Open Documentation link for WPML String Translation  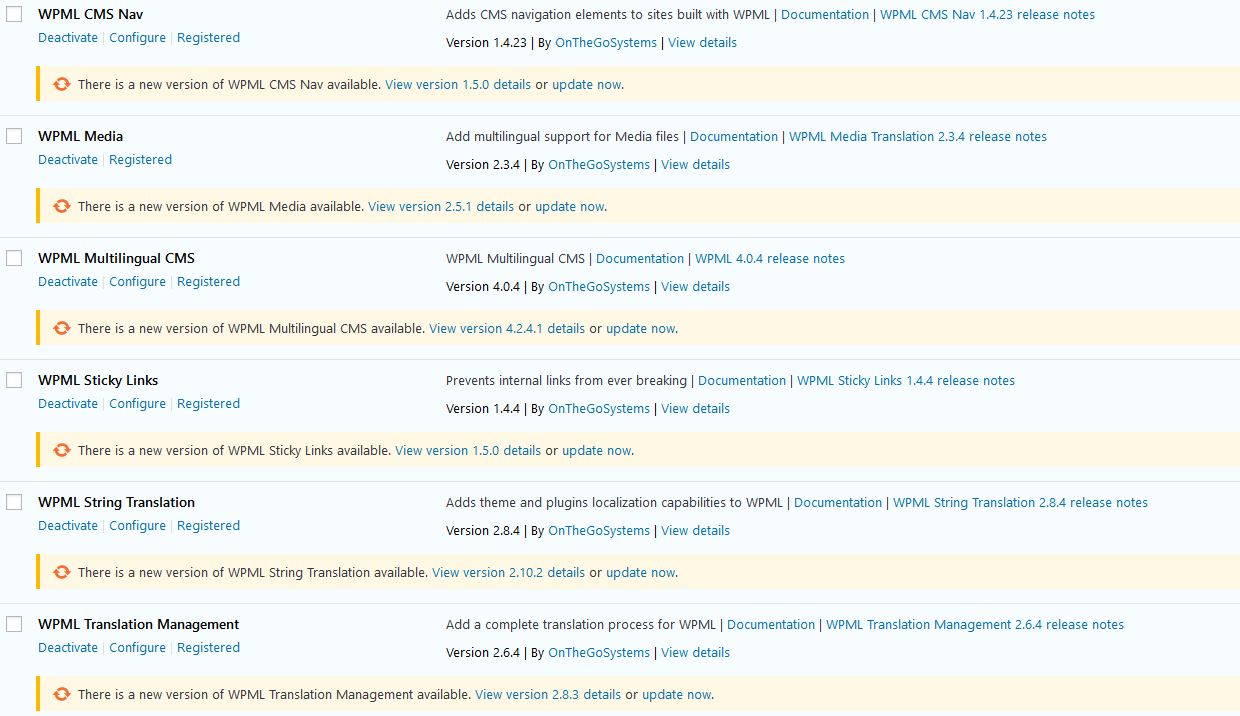838,503
